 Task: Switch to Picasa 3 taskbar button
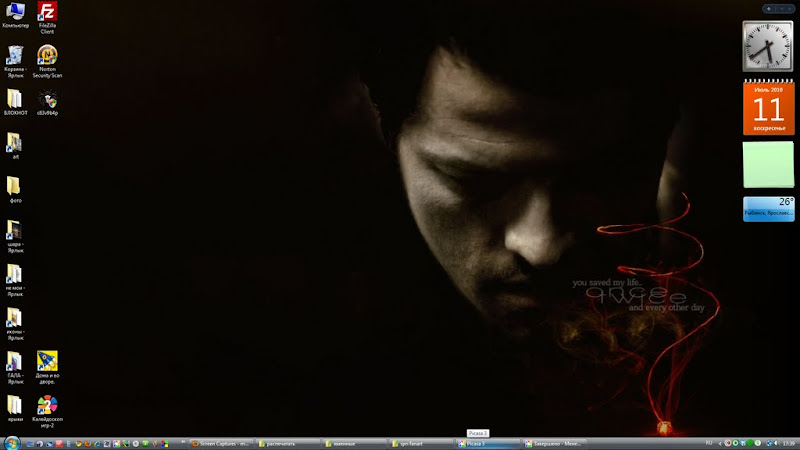pos(488,444)
